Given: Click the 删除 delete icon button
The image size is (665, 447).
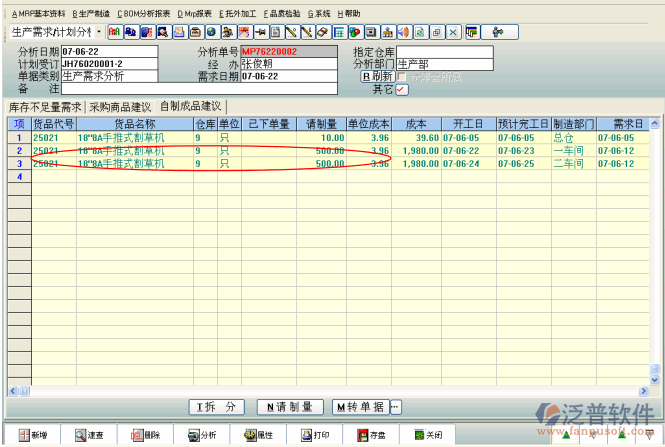Looking at the screenshot, I should pos(146,436).
